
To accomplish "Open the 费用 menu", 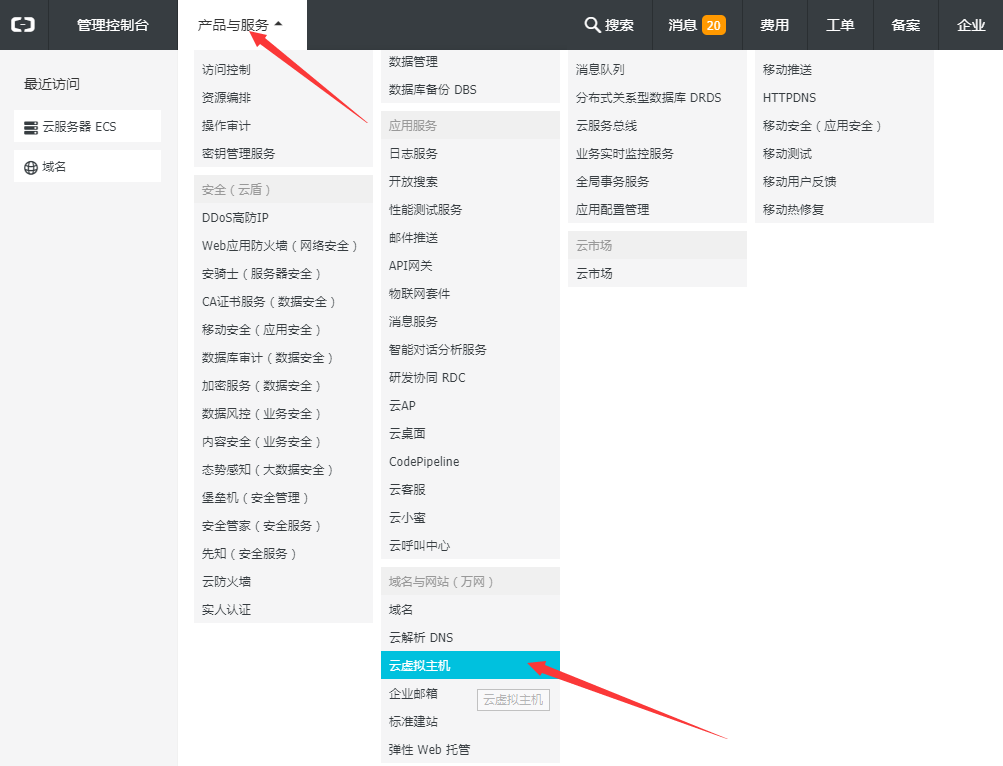I will (775, 25).
